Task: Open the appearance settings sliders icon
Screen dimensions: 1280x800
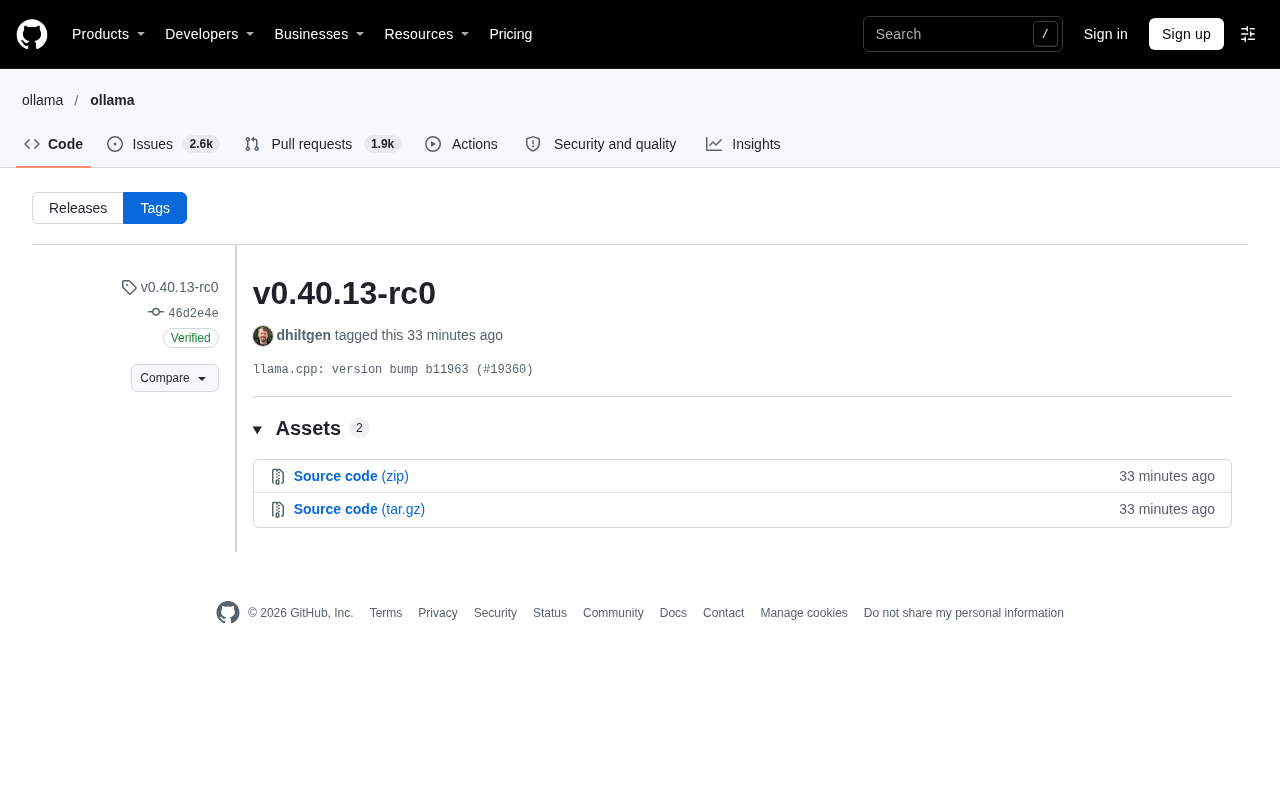Action: pos(1248,34)
